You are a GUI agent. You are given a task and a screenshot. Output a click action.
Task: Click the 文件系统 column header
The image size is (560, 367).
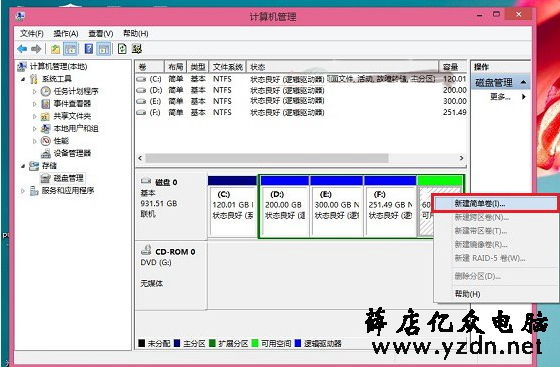pyautogui.click(x=228, y=67)
